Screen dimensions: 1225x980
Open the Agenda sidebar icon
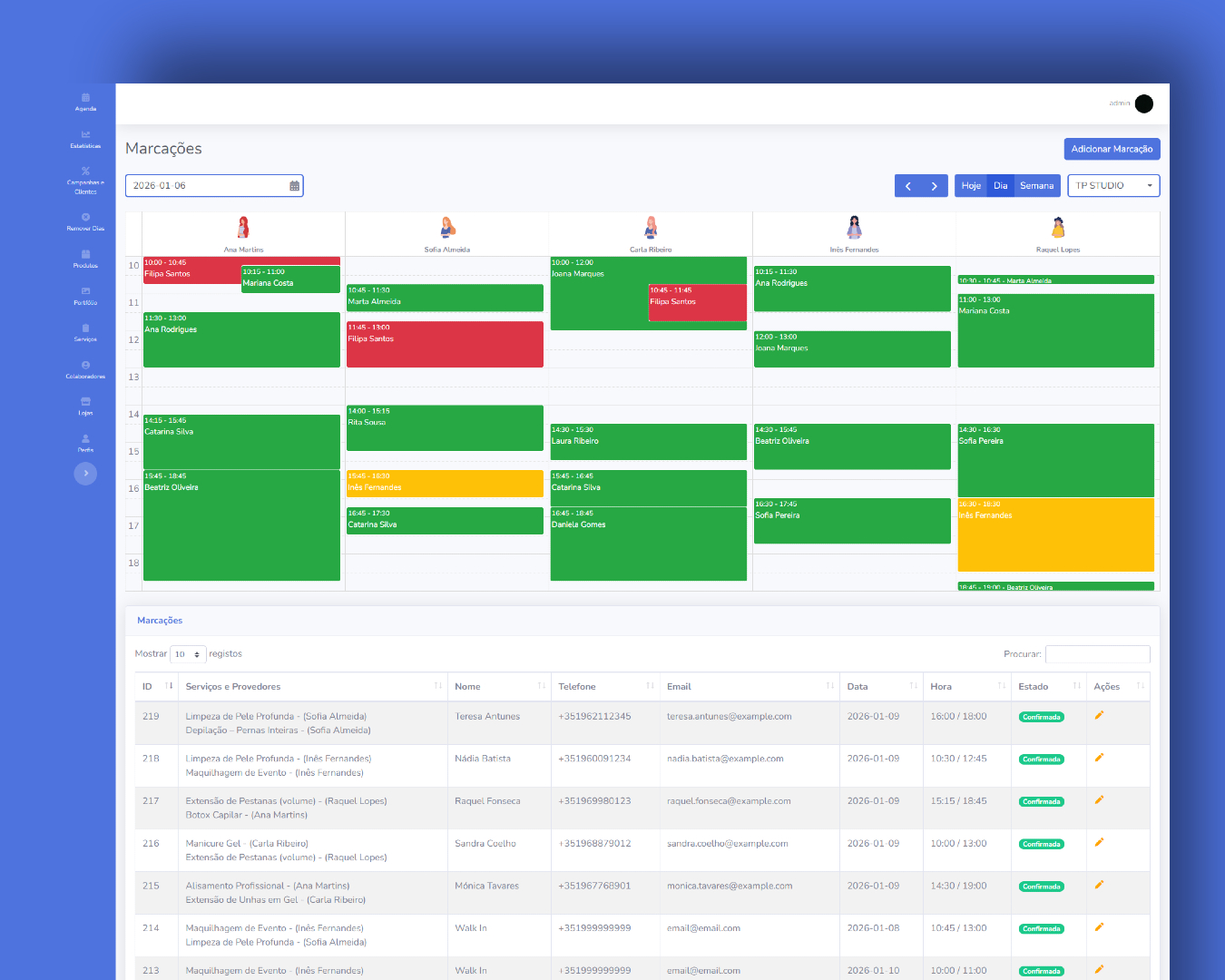tap(85, 102)
